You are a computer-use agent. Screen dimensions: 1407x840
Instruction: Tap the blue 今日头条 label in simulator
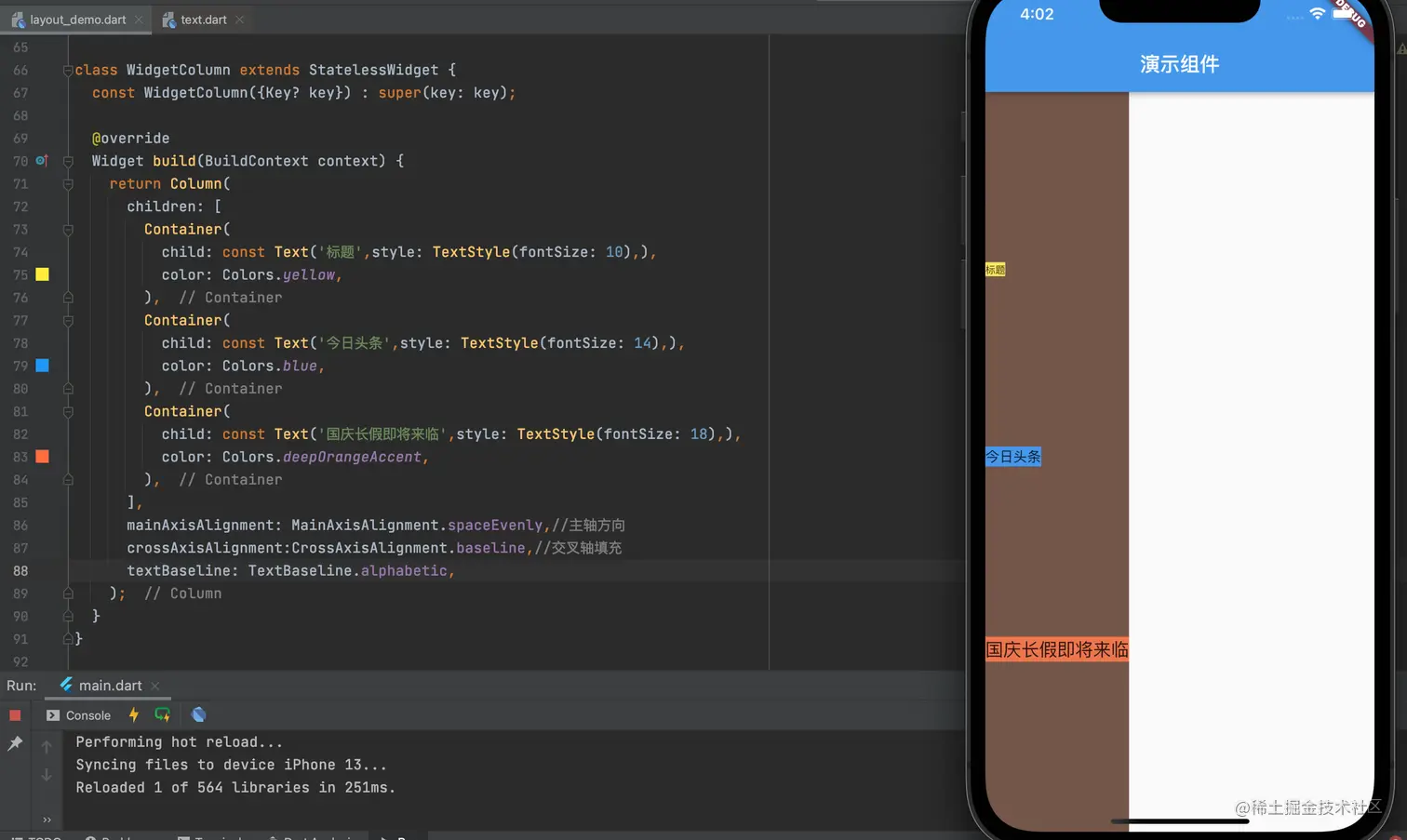coord(1012,457)
